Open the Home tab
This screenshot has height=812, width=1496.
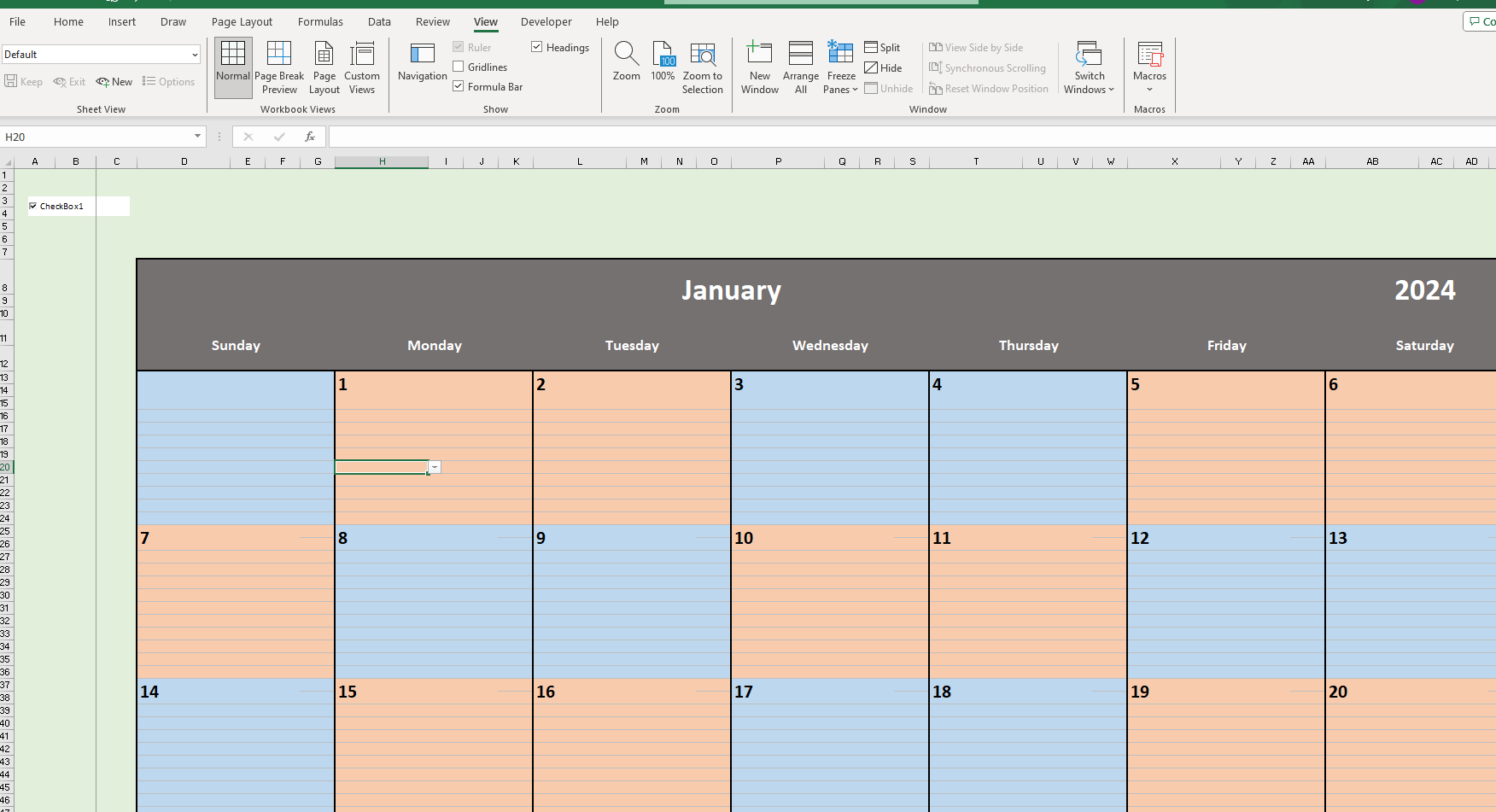68,21
